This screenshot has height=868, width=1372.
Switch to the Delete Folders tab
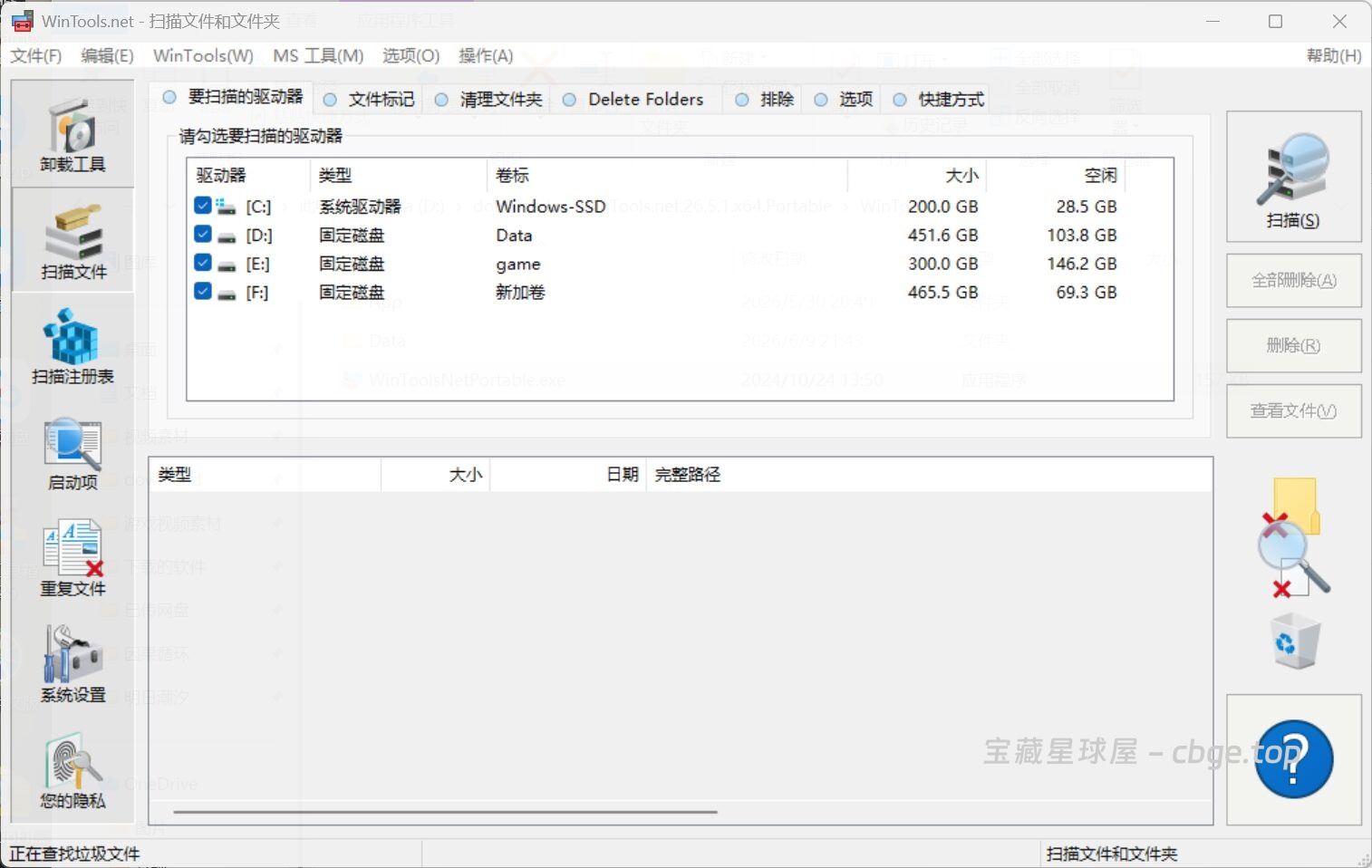click(634, 100)
